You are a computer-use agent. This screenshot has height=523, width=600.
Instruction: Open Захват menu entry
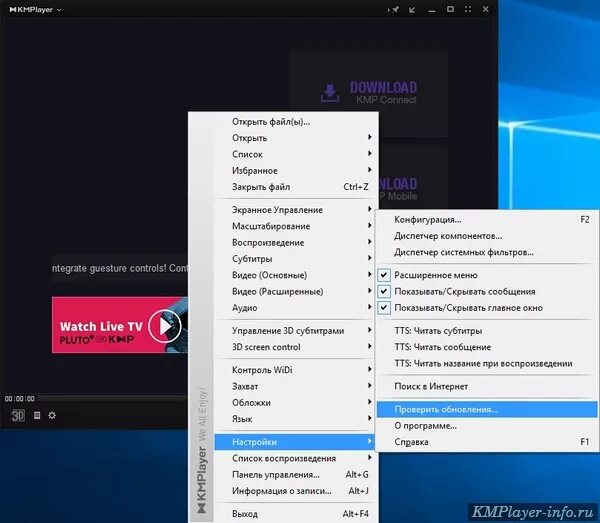tap(296, 386)
